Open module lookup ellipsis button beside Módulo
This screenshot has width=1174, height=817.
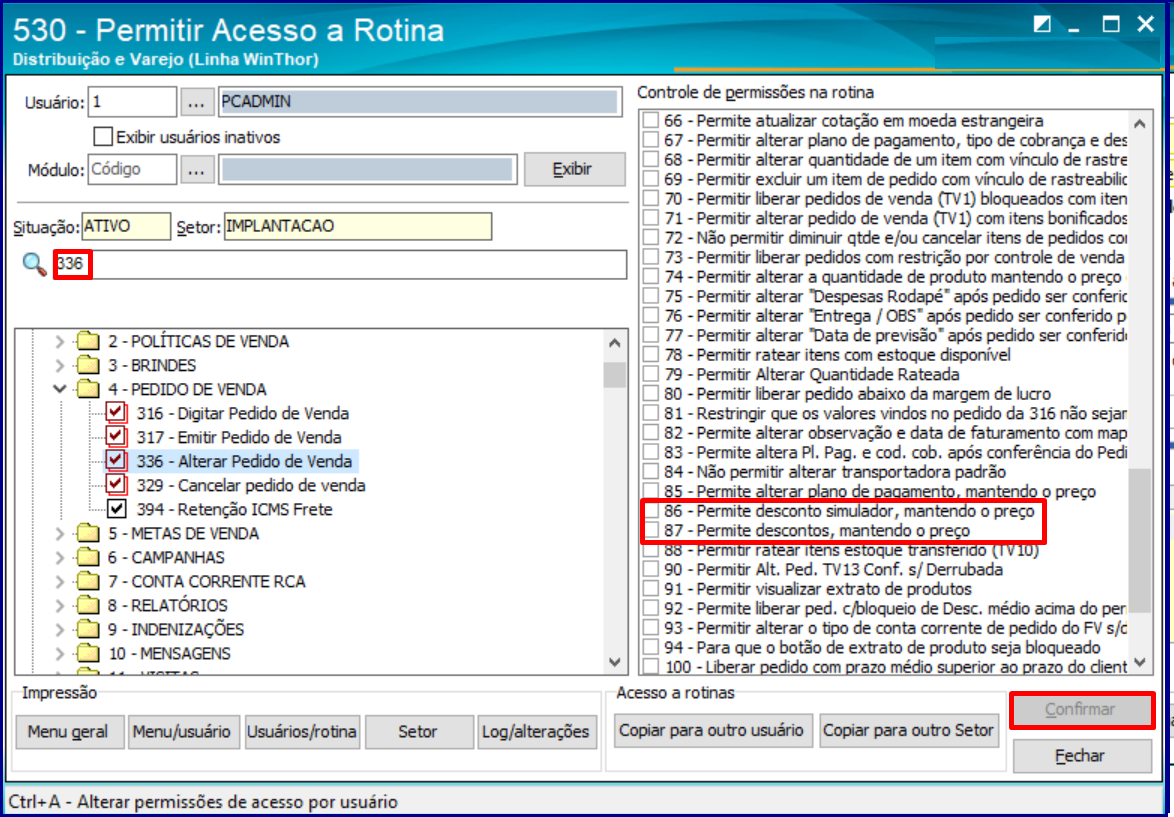(197, 169)
